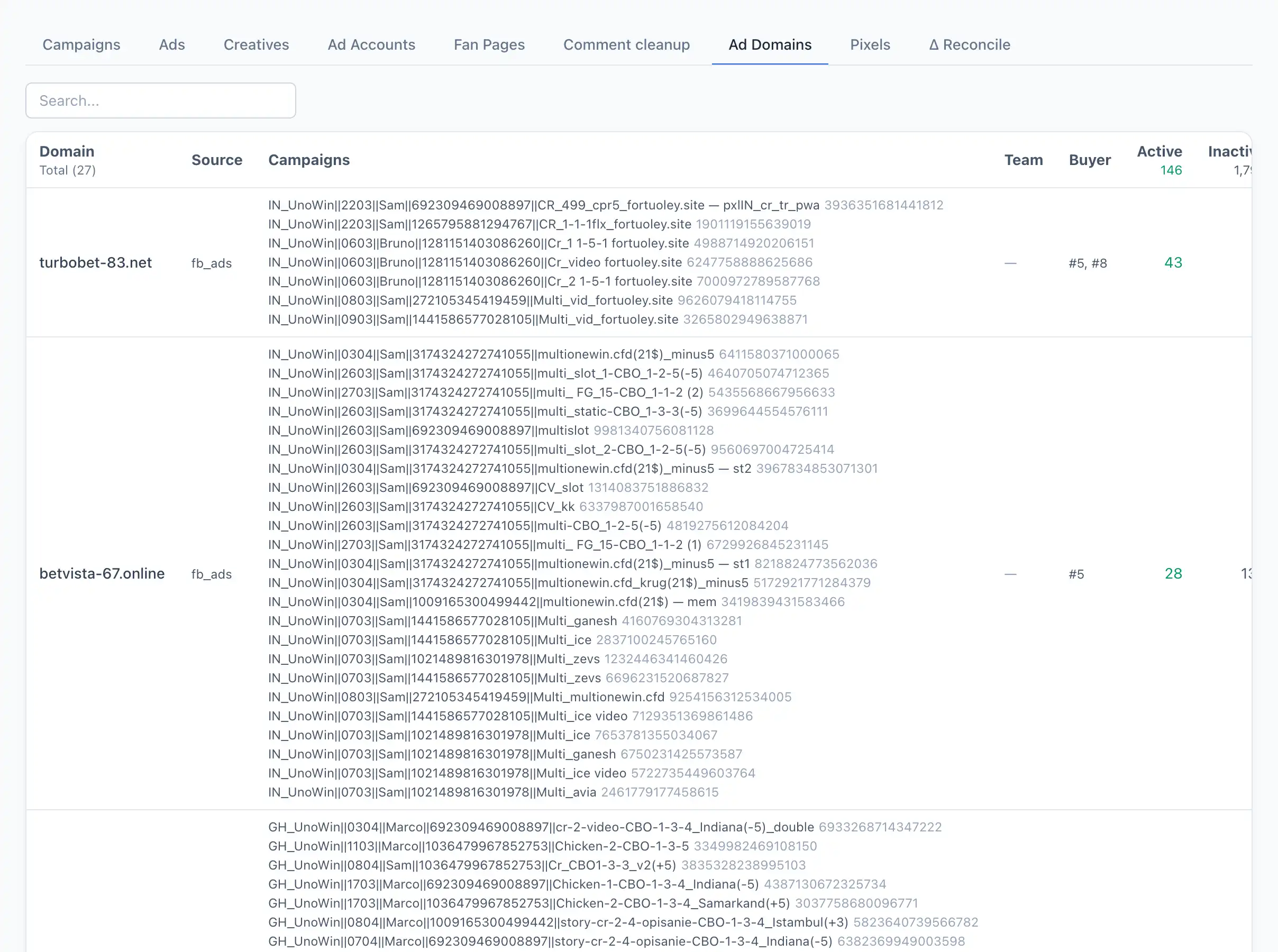Click buyer #5, #8 cell
This screenshot has width=1278, height=952.
pos(1088,263)
